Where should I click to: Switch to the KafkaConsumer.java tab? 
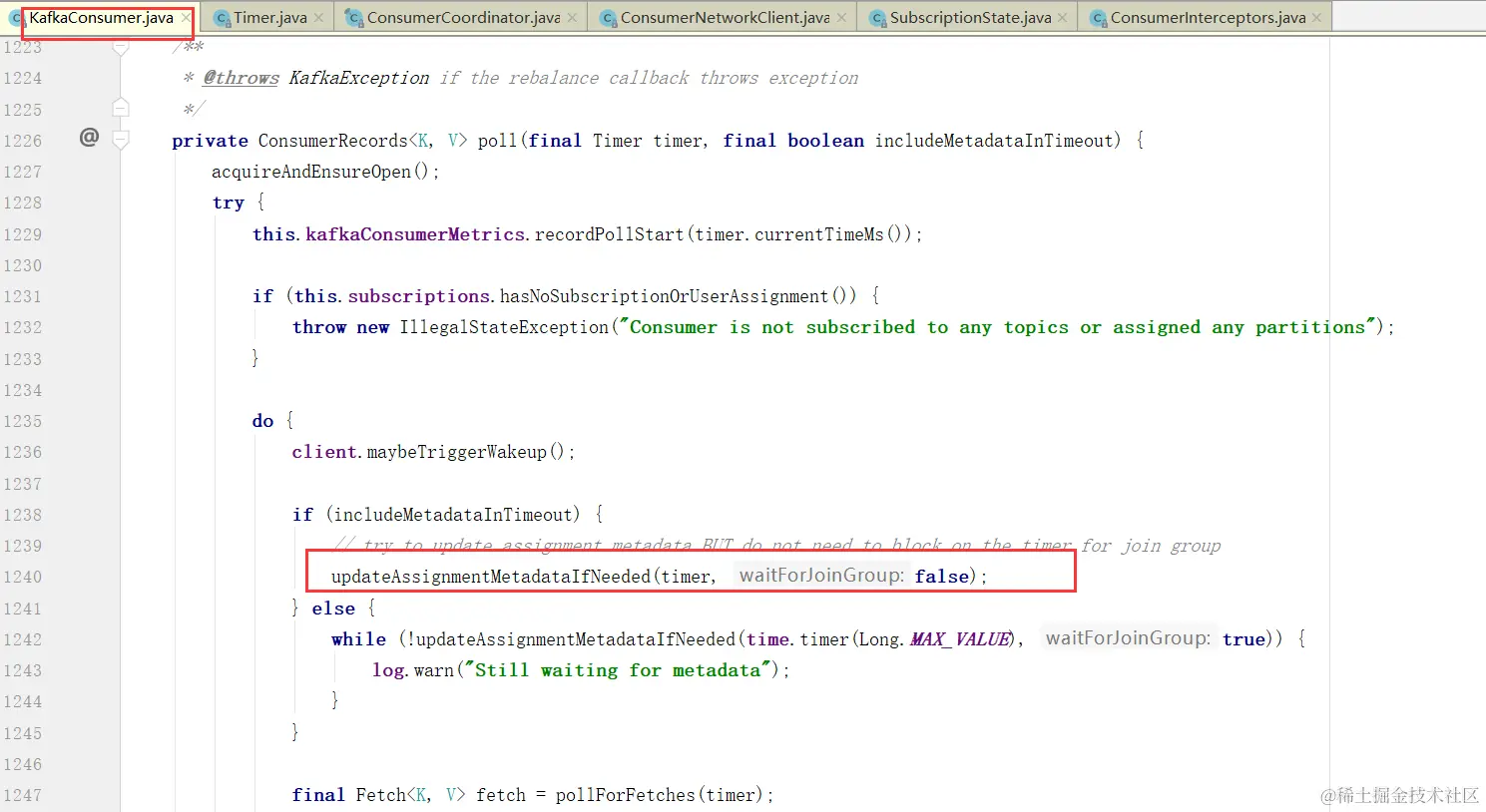[x=101, y=18]
